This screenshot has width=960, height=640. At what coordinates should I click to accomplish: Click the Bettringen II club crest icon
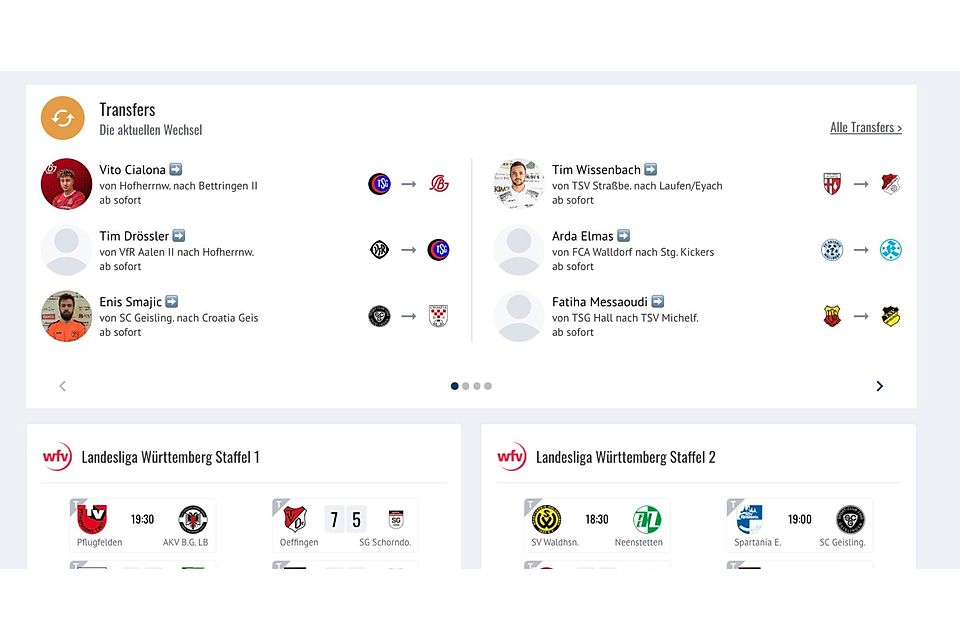click(x=439, y=184)
